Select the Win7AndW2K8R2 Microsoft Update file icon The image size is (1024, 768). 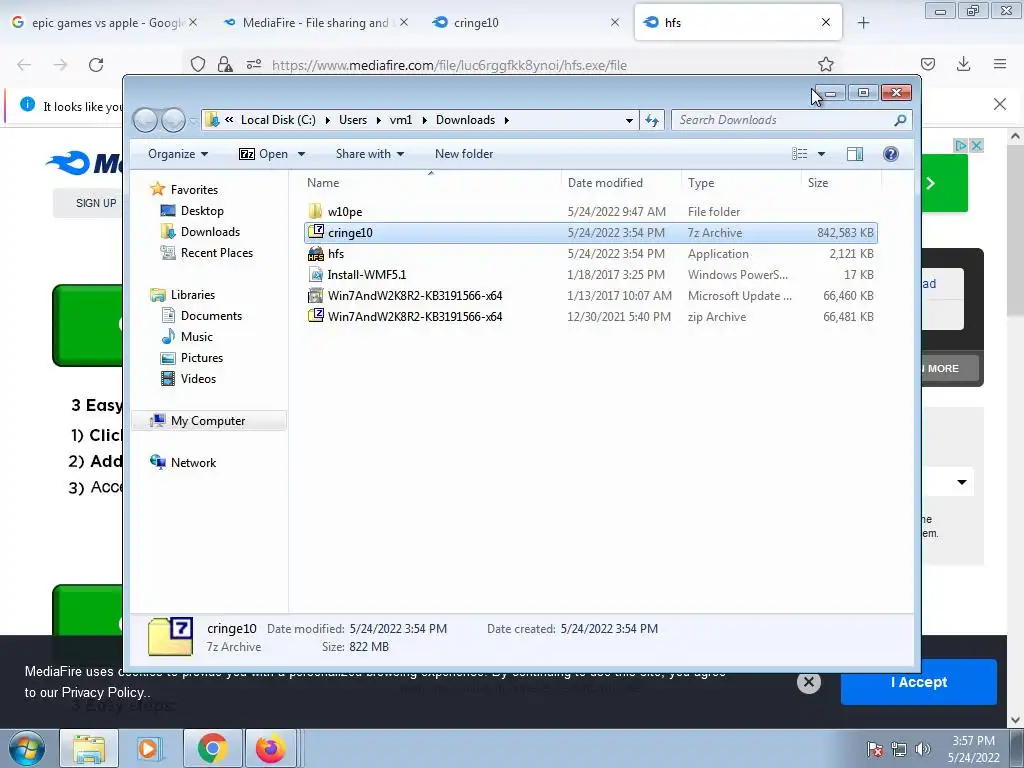coord(315,295)
